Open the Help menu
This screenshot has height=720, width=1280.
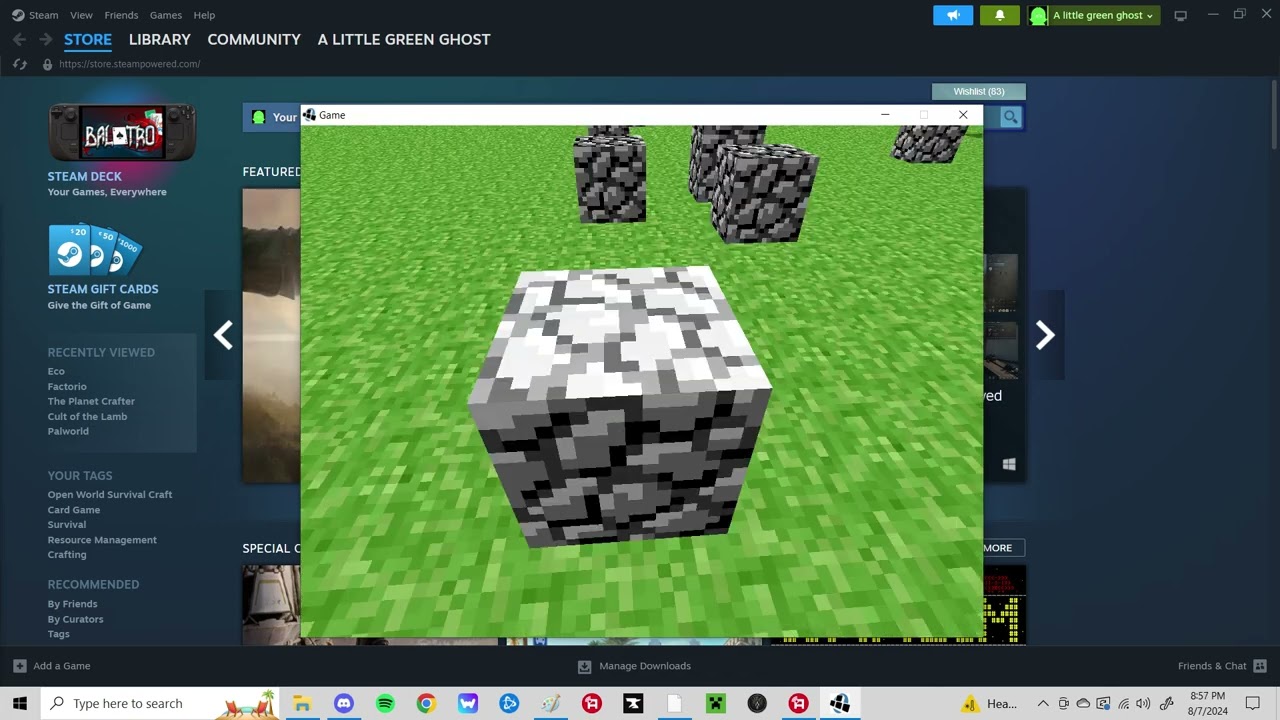pos(204,15)
